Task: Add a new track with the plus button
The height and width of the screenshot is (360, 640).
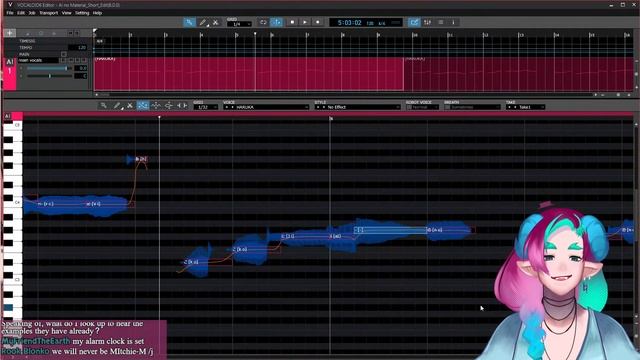Action: coord(9,33)
